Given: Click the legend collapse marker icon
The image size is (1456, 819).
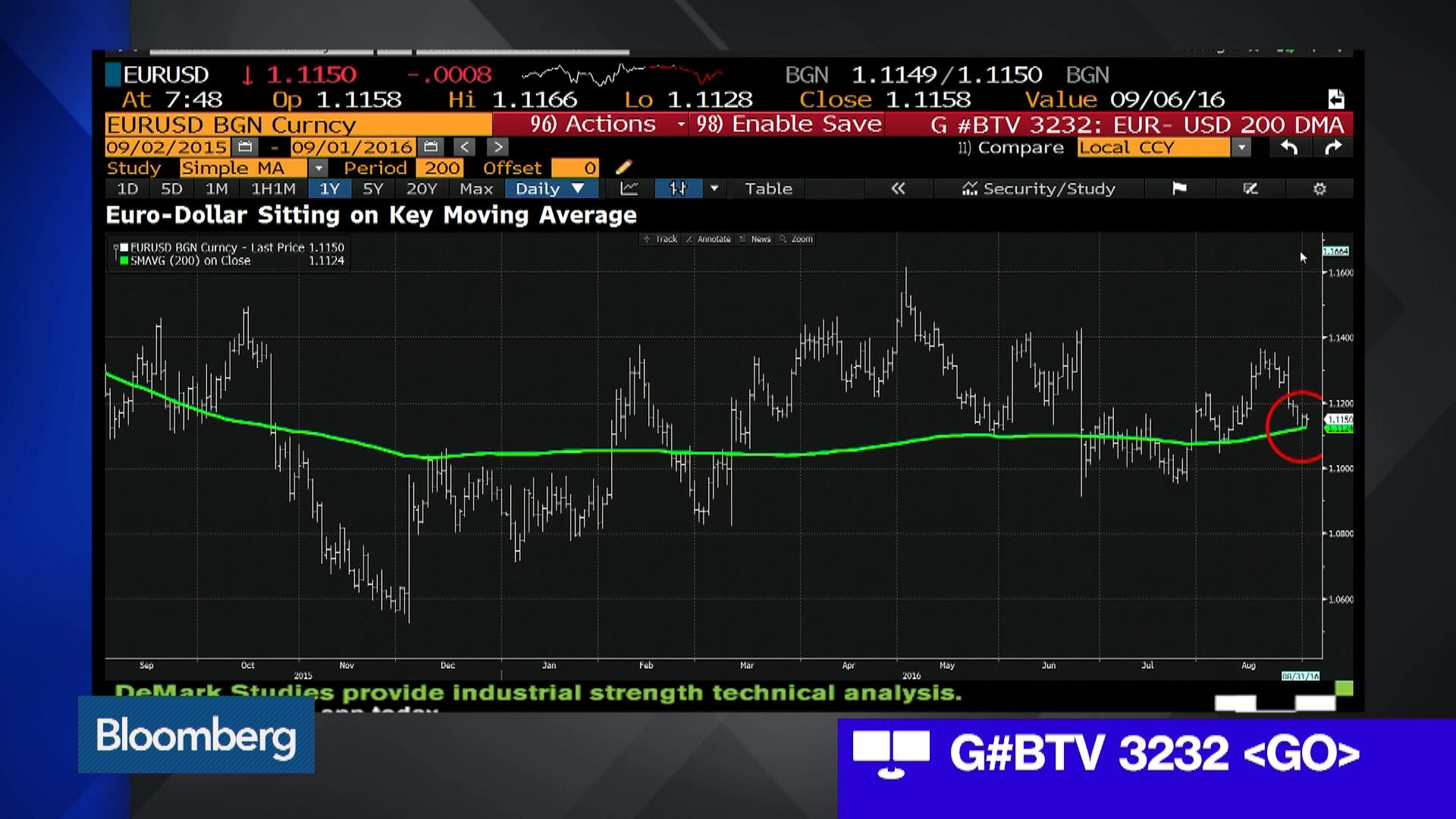Looking at the screenshot, I should [115, 247].
